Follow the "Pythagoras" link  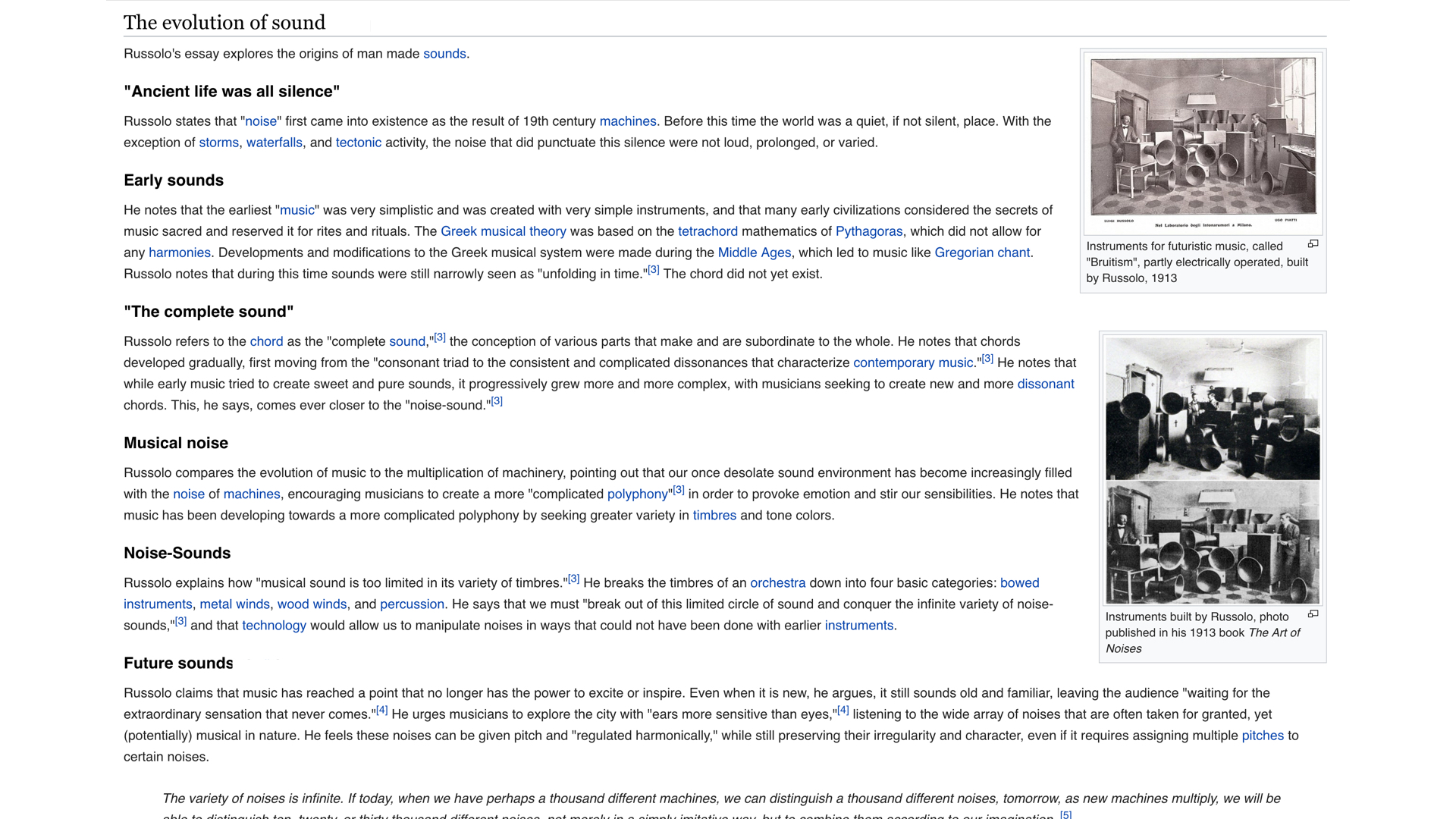[x=868, y=231]
